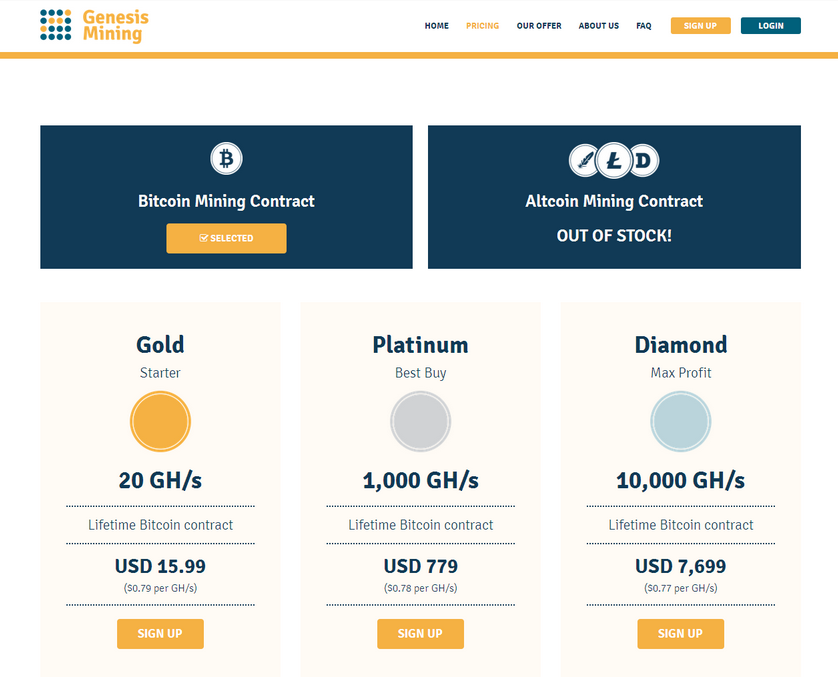Click the Login button
Screen dimensions: 838x677
(771, 26)
